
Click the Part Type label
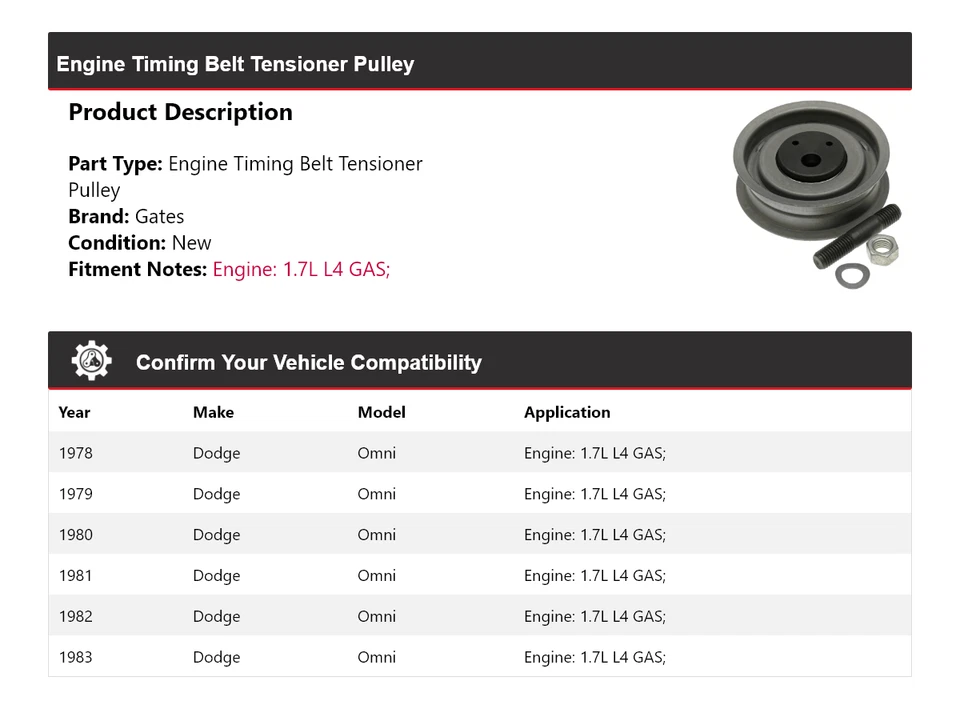[115, 164]
